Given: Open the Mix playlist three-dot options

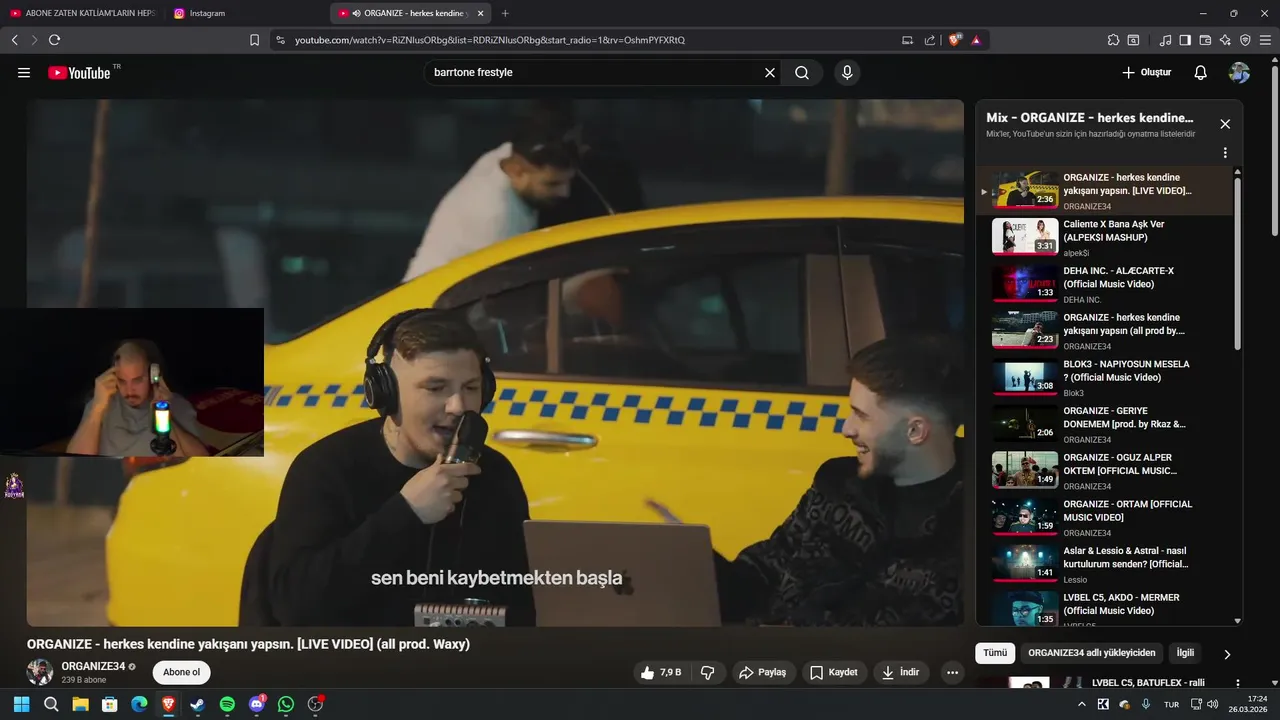Looking at the screenshot, I should (1225, 153).
